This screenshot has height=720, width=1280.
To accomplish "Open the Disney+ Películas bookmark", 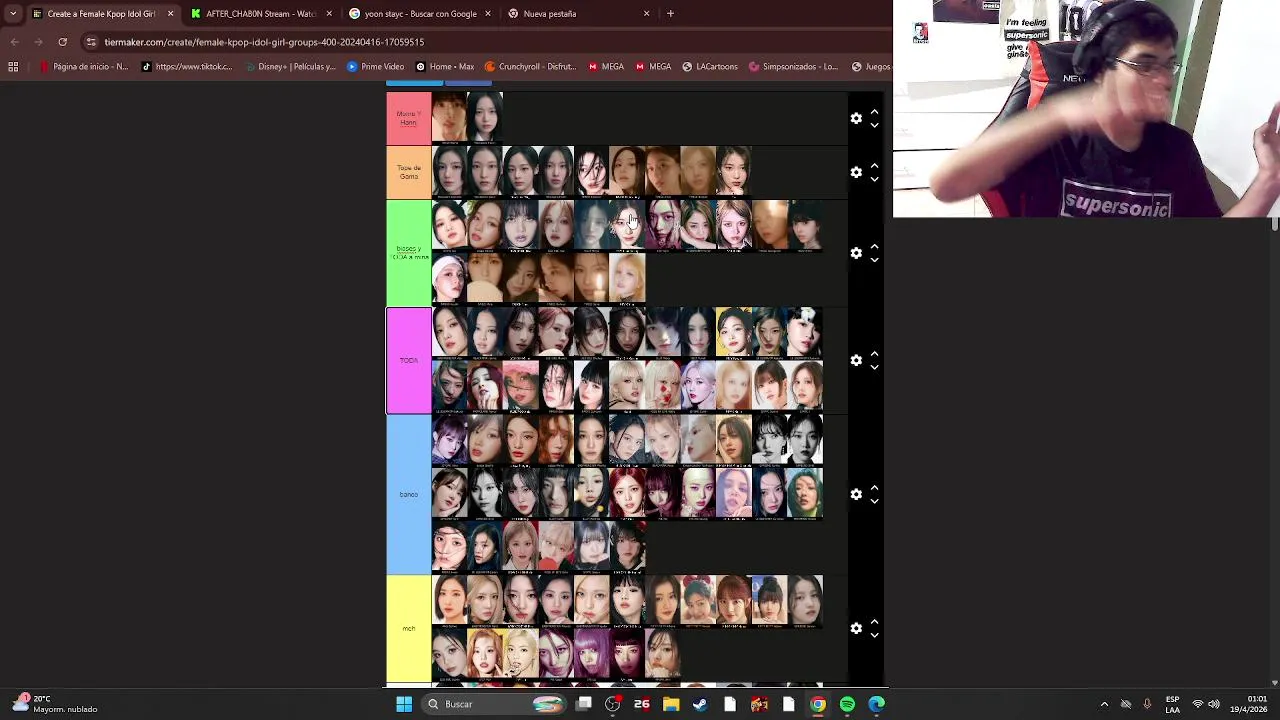I will (291, 67).
